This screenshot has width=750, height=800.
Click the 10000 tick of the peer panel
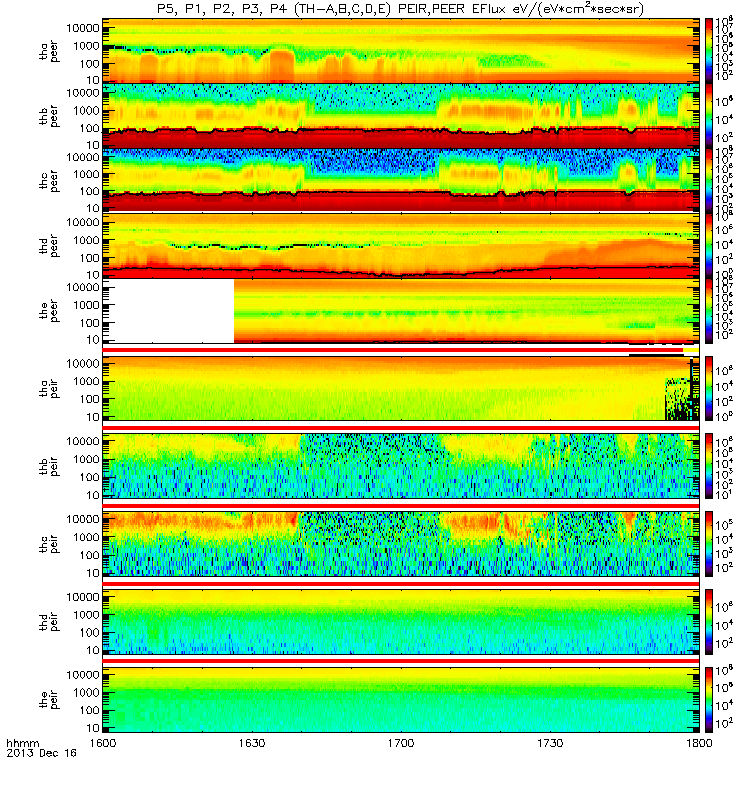83,287
